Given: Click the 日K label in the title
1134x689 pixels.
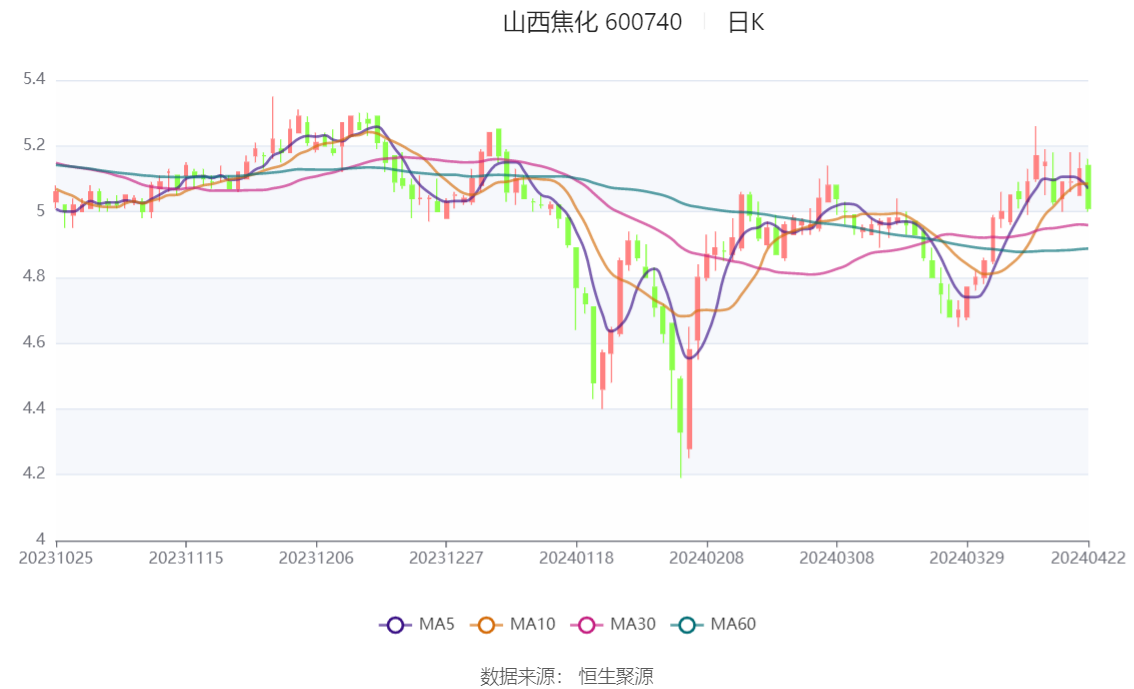Looking at the screenshot, I should pyautogui.click(x=746, y=22).
